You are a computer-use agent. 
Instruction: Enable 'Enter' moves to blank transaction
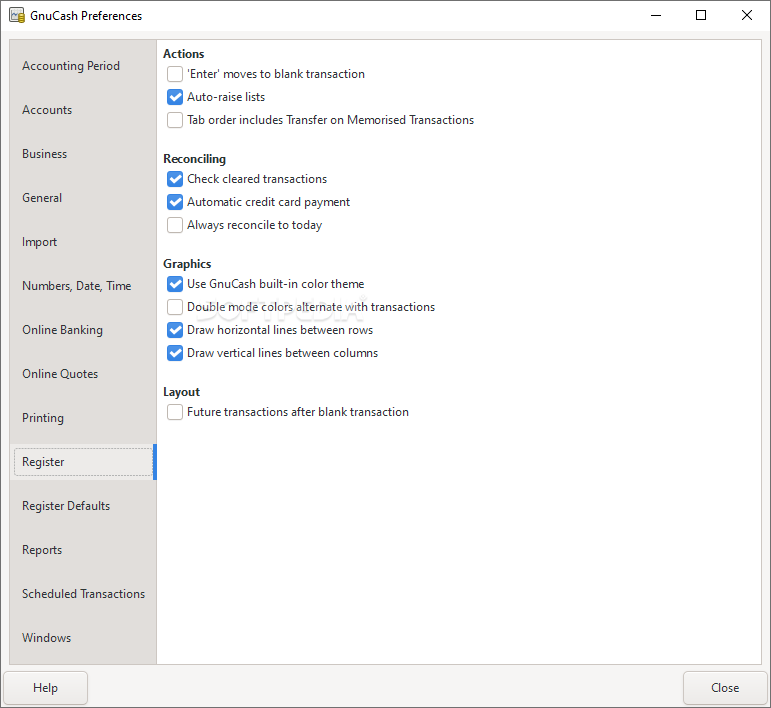(175, 74)
